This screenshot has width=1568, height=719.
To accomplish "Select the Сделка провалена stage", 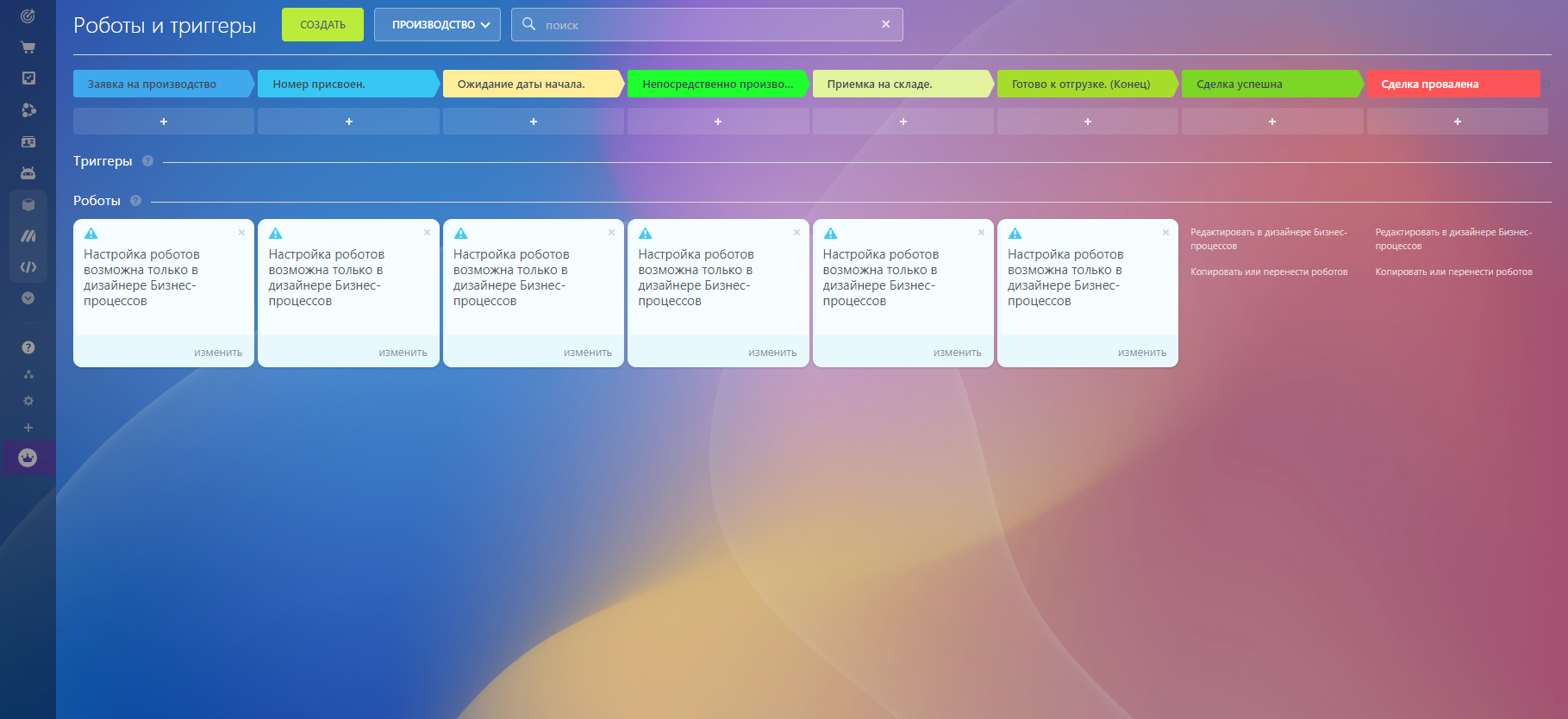I will coord(1452,84).
